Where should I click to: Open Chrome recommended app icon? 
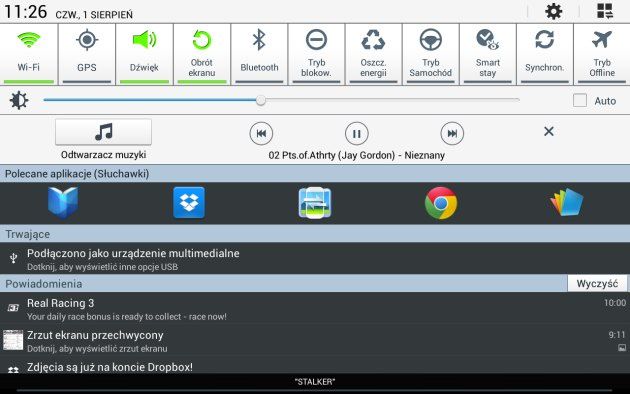(441, 203)
